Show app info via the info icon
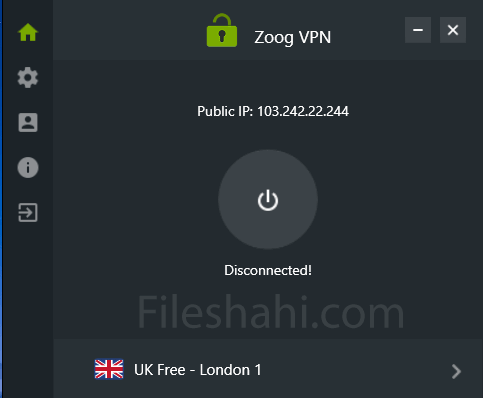 28,167
